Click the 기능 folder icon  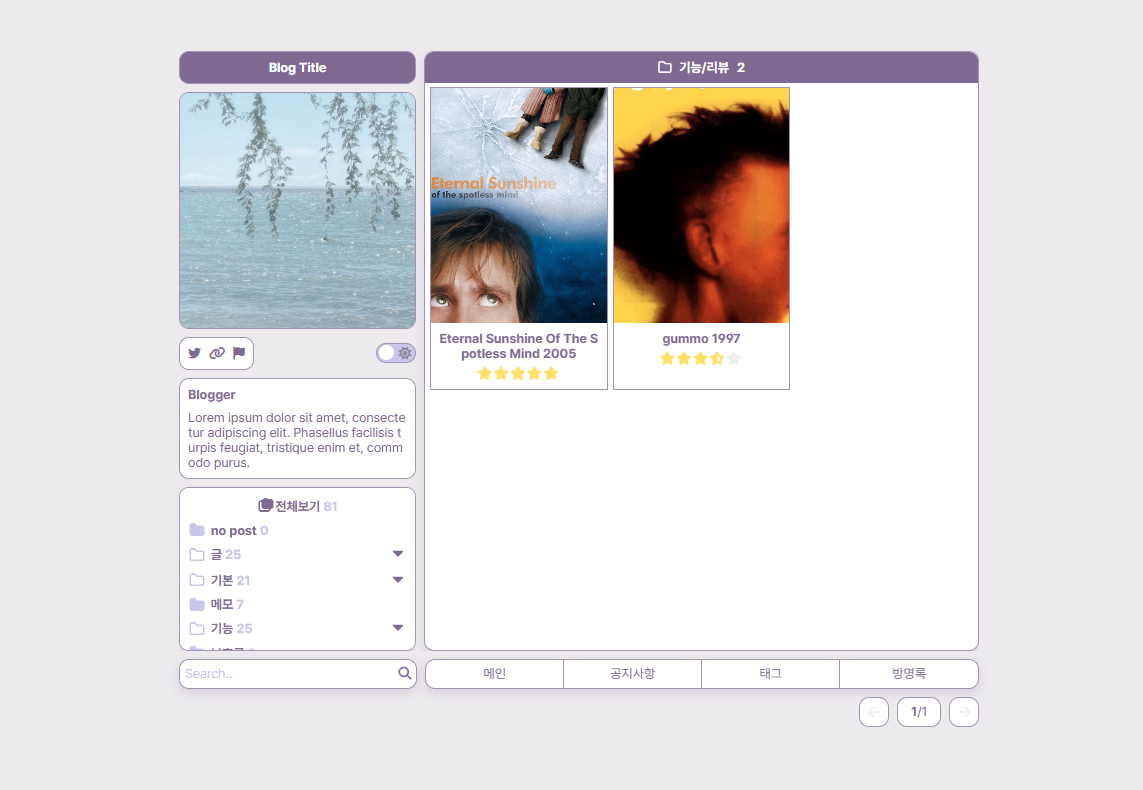coord(197,628)
